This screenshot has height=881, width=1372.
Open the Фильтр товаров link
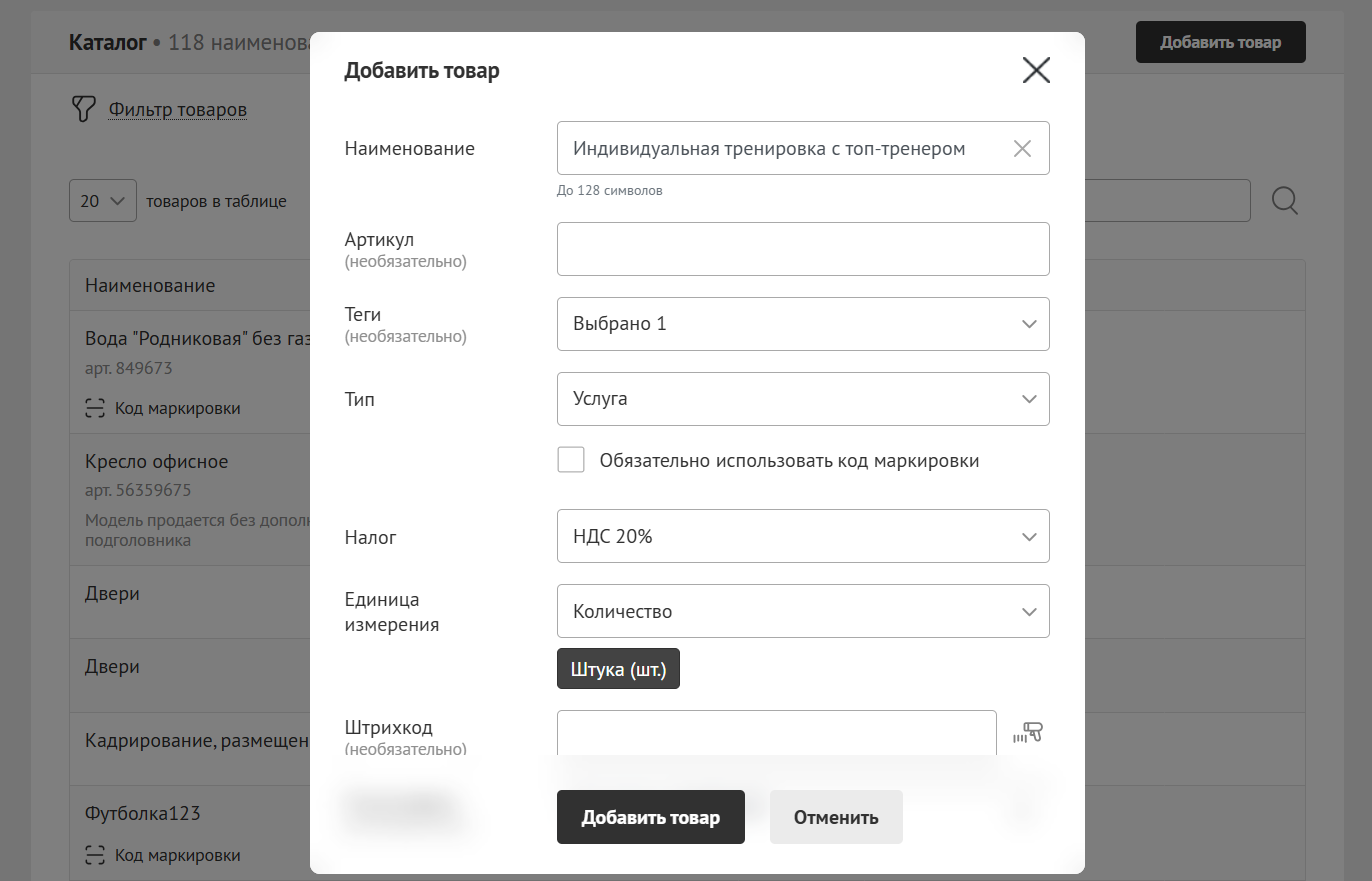(177, 110)
